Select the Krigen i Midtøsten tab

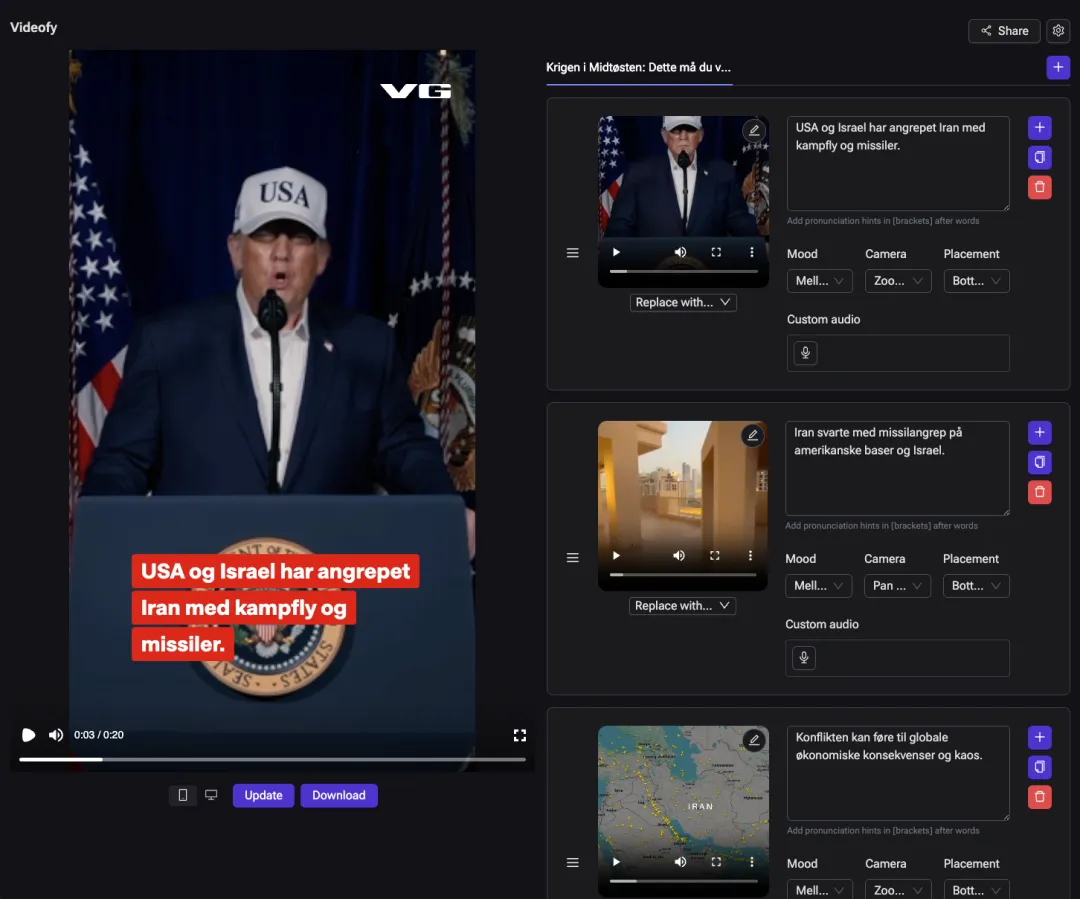[638, 68]
